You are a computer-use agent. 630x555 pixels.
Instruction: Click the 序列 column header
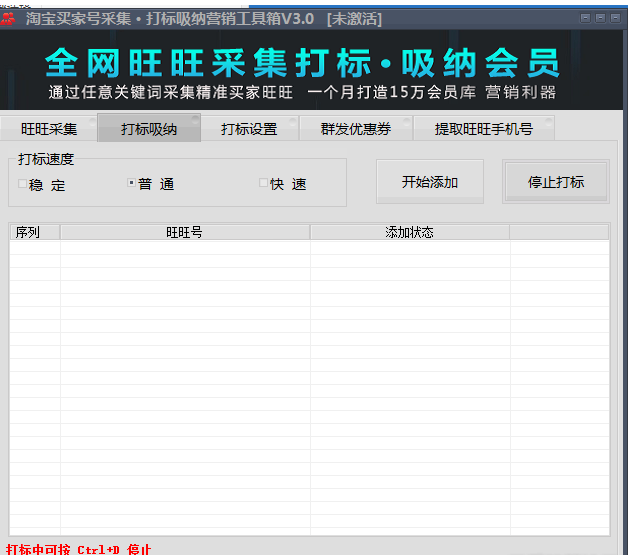click(x=35, y=232)
